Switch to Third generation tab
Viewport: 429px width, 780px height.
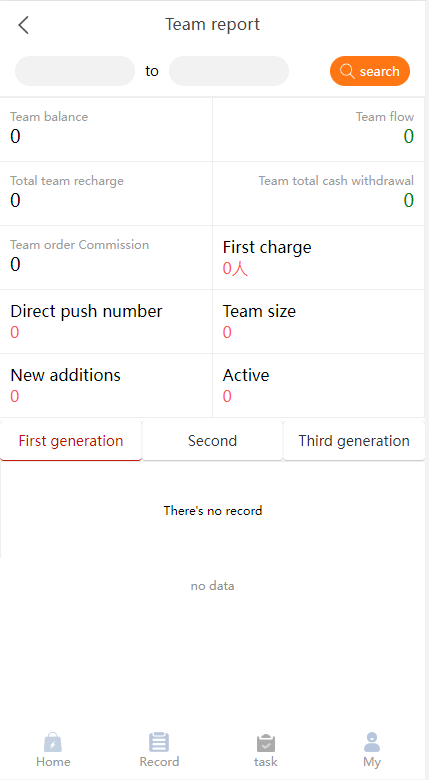(x=354, y=441)
